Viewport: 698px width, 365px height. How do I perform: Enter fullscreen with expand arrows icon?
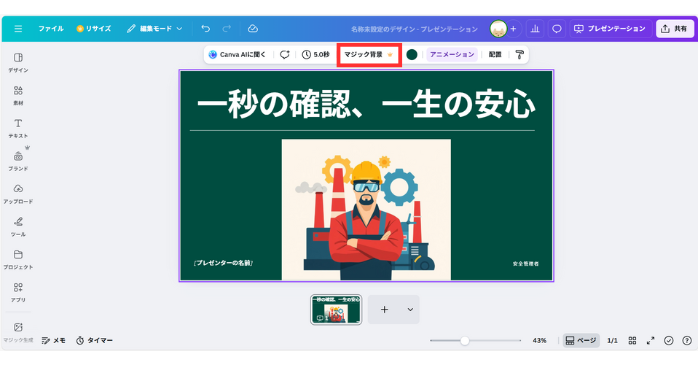click(650, 341)
